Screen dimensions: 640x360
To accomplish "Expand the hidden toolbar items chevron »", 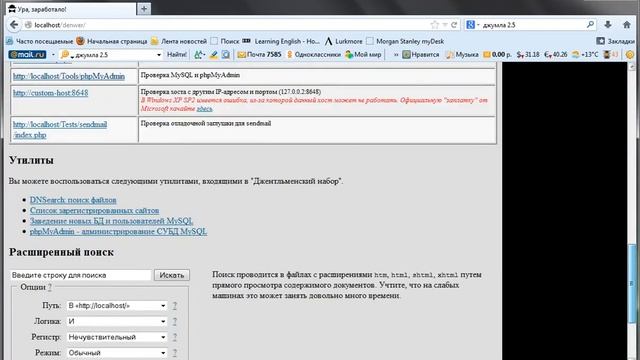I will point(396,54).
